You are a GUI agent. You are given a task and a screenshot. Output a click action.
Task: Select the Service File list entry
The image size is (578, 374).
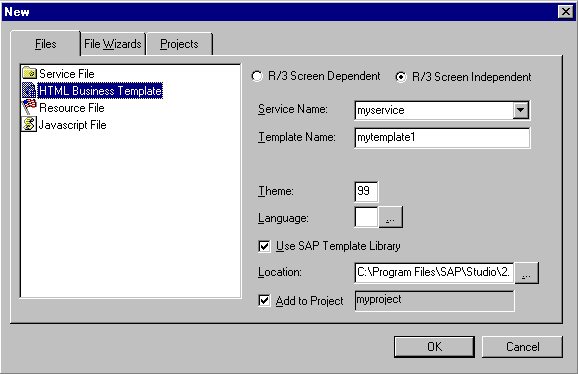pyautogui.click(x=66, y=74)
